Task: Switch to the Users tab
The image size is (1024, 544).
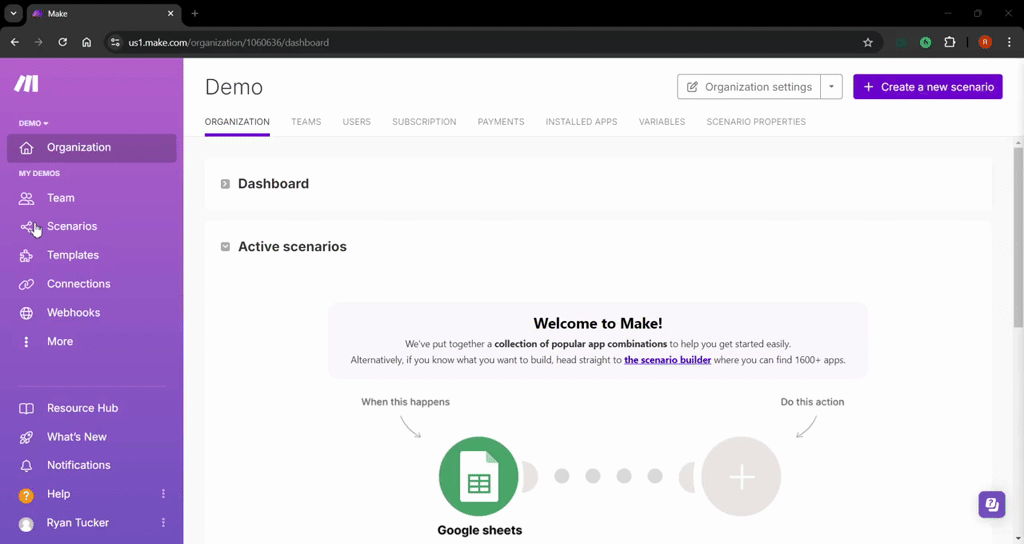Action: tap(357, 121)
